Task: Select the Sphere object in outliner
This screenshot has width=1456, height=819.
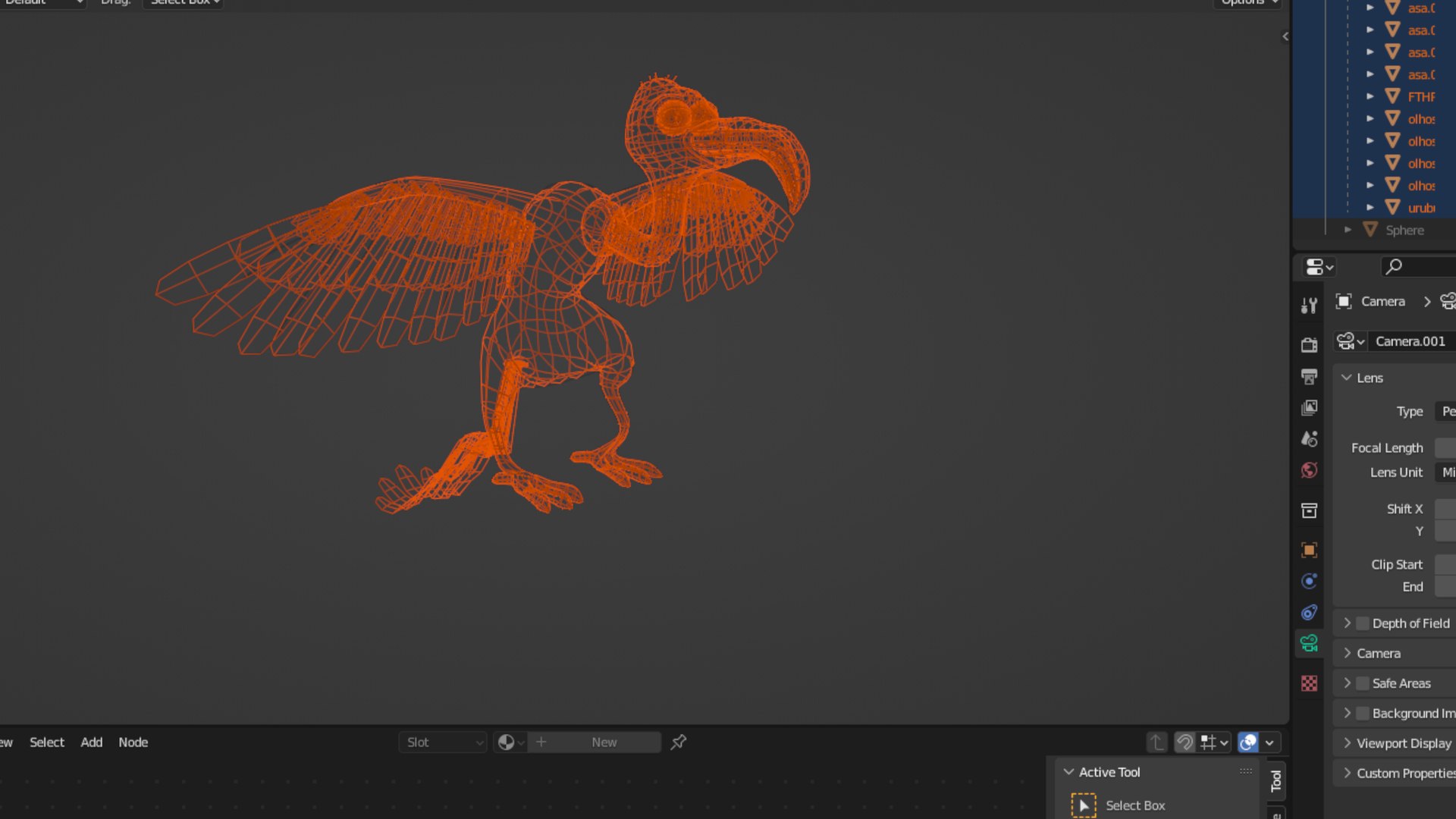Action: 1405,230
